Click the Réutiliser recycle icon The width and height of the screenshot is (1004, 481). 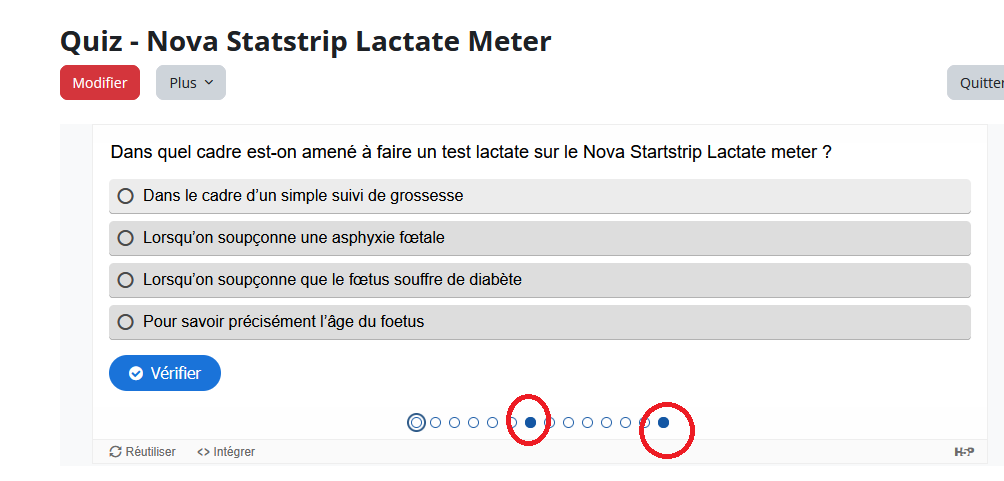116,452
